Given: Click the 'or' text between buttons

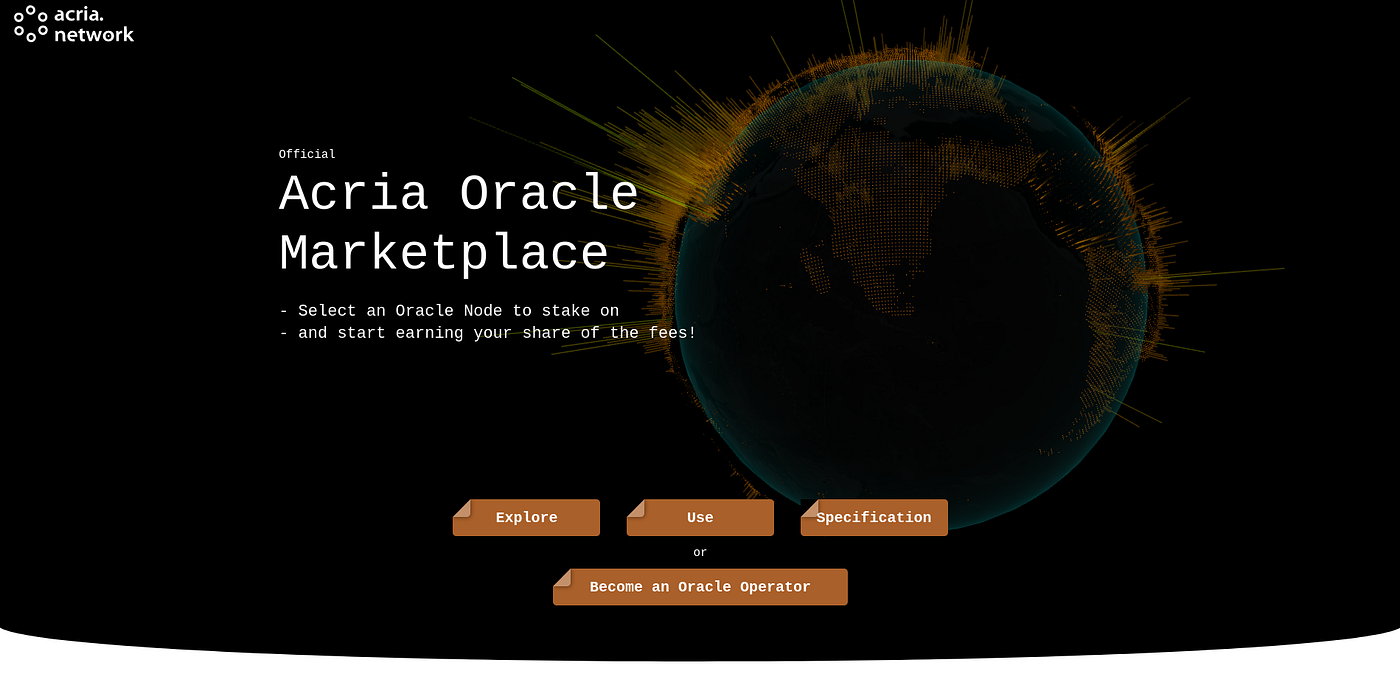Looking at the screenshot, I should (x=700, y=552).
